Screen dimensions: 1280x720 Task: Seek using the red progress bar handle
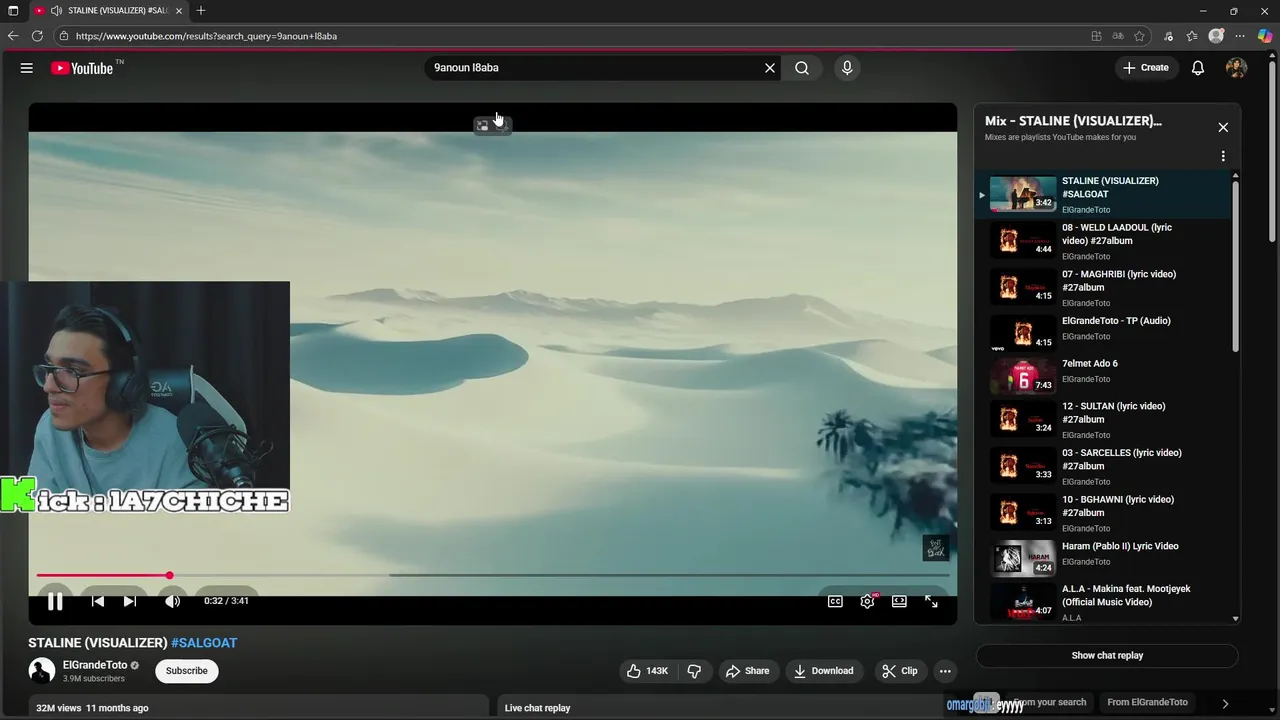pos(170,575)
